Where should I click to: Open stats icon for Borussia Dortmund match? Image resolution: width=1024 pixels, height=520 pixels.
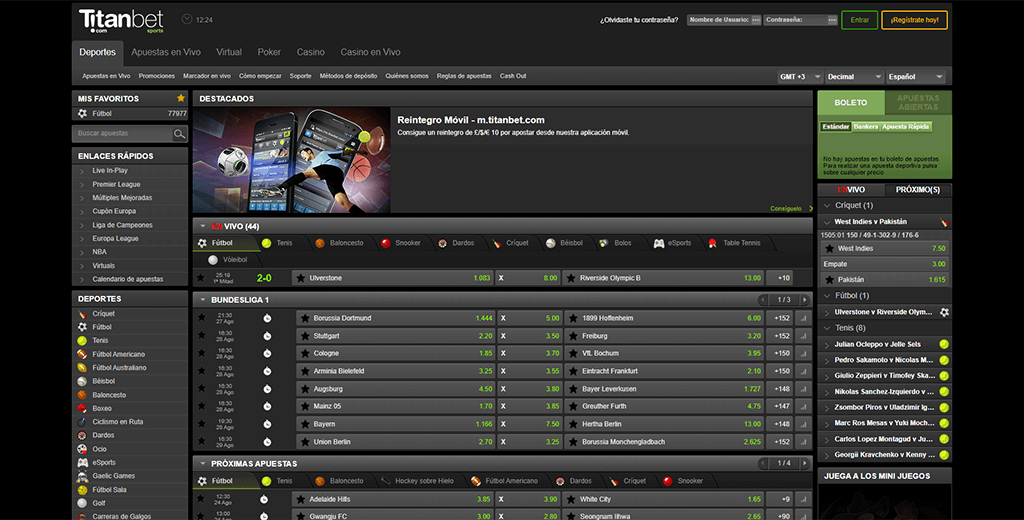click(x=803, y=318)
